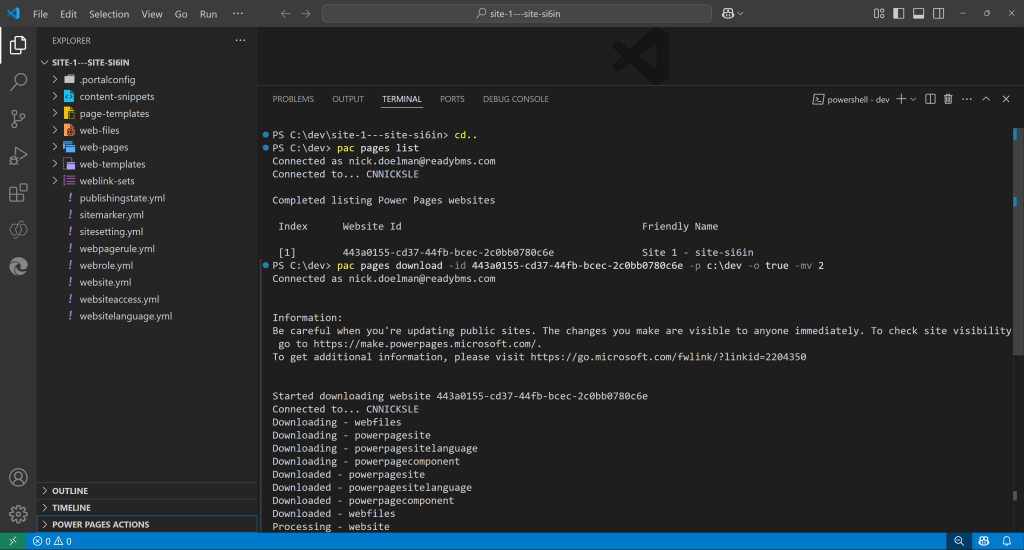Open the Power Platform tools view
The height and width of the screenshot is (550, 1024).
pyautogui.click(x=18, y=230)
